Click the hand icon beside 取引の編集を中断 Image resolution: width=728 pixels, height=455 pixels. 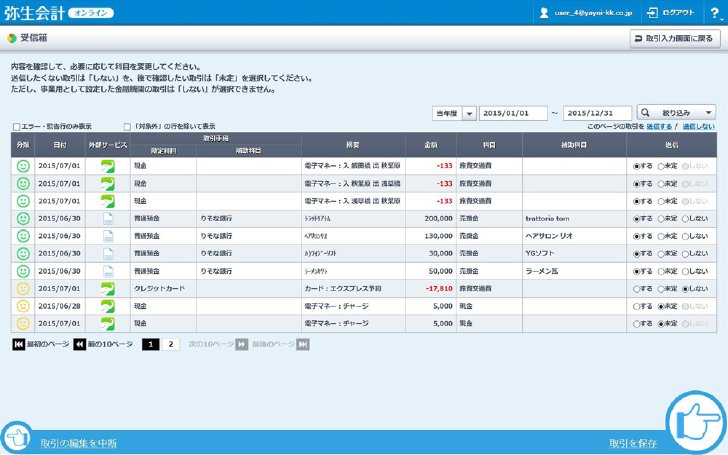click(x=16, y=437)
